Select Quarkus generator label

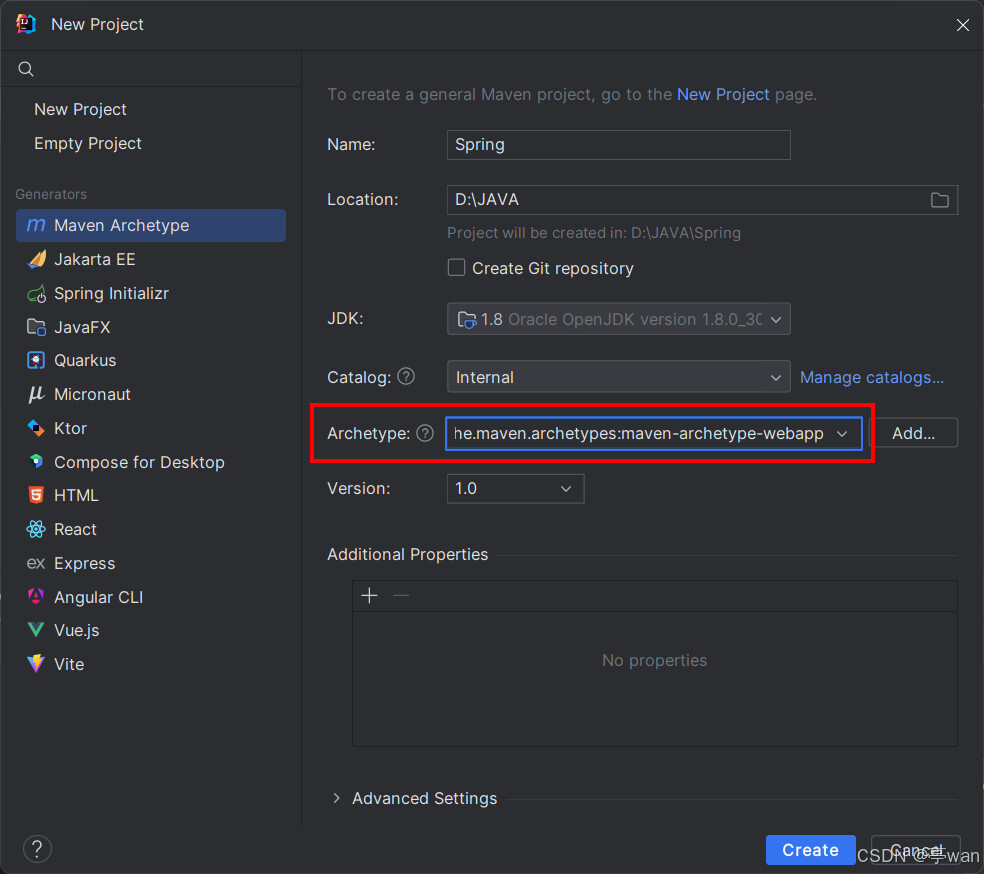tap(85, 360)
